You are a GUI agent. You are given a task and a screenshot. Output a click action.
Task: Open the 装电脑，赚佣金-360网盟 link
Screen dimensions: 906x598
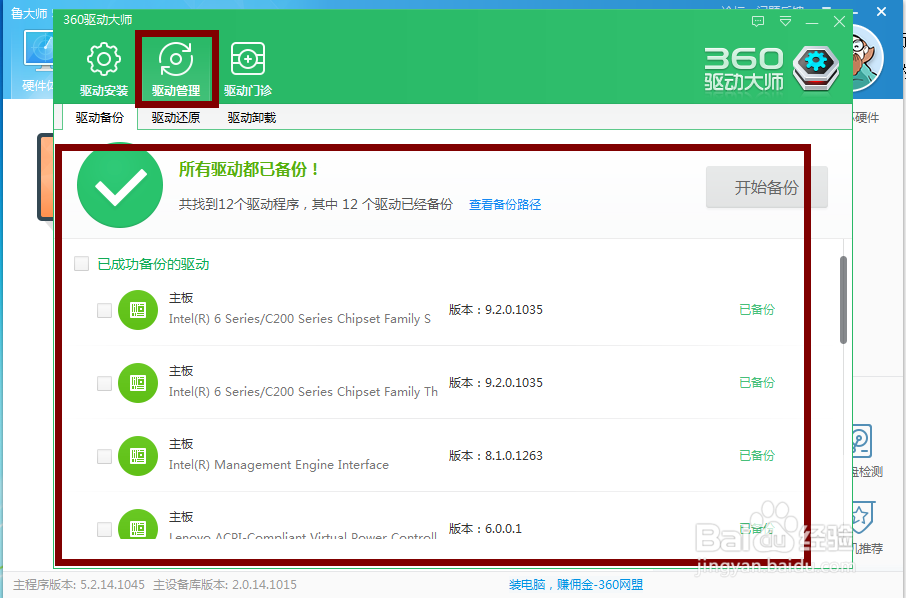point(575,585)
